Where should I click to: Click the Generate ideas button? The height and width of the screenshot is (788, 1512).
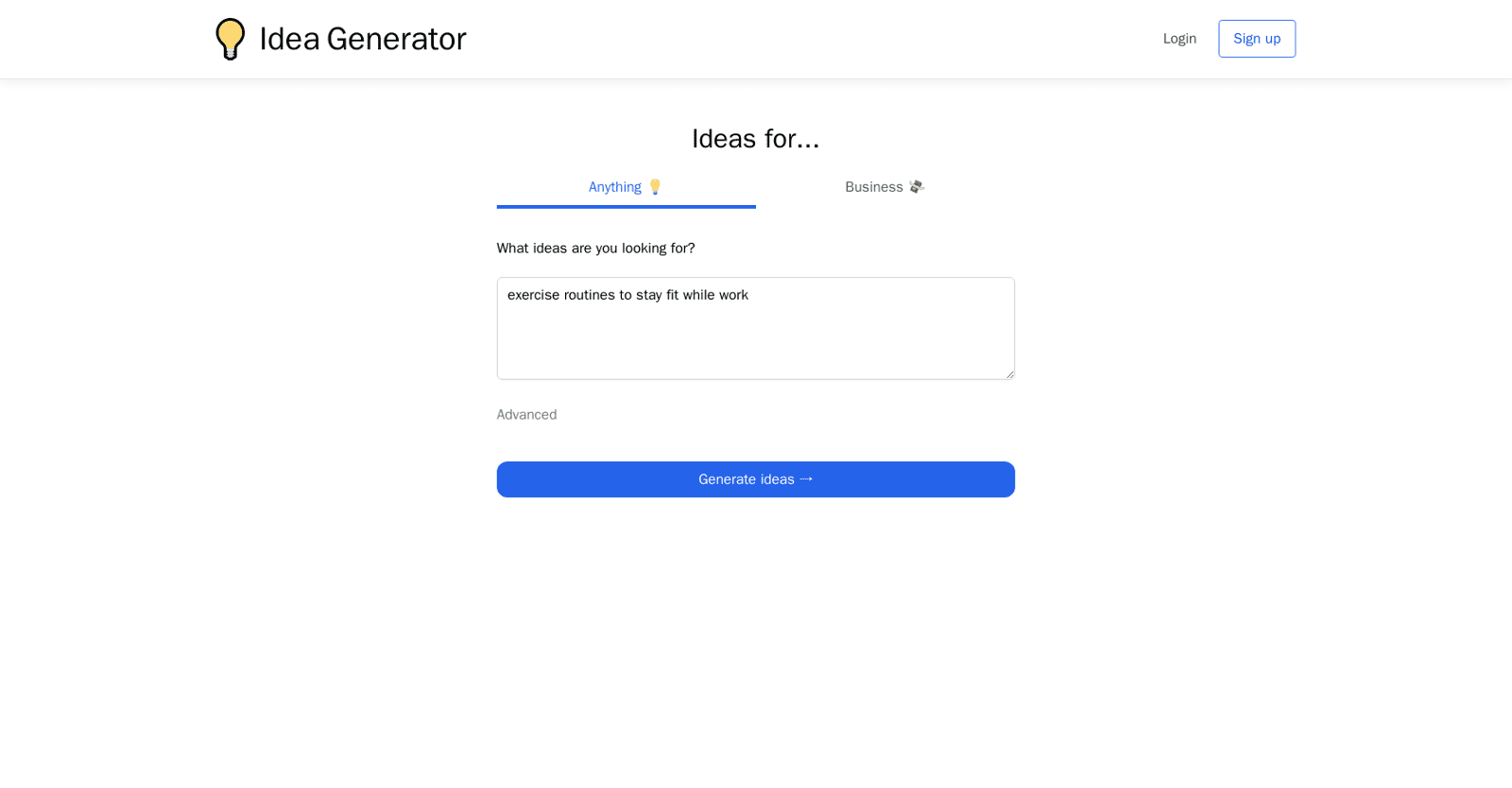click(755, 479)
